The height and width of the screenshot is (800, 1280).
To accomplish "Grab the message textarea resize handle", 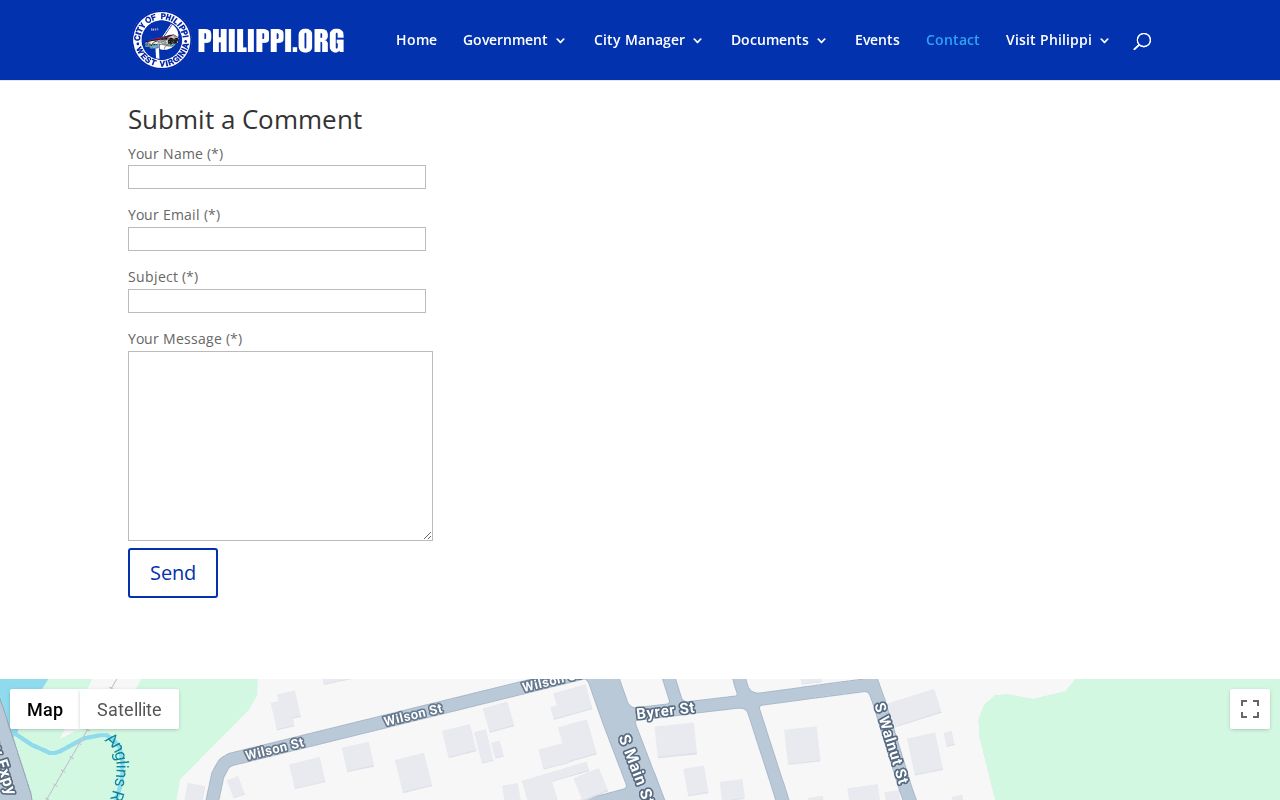I will 427,535.
